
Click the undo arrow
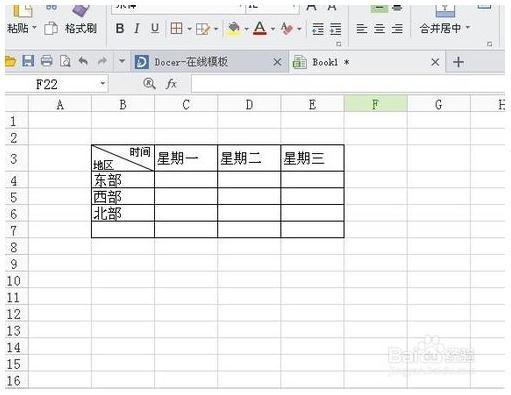[83, 61]
